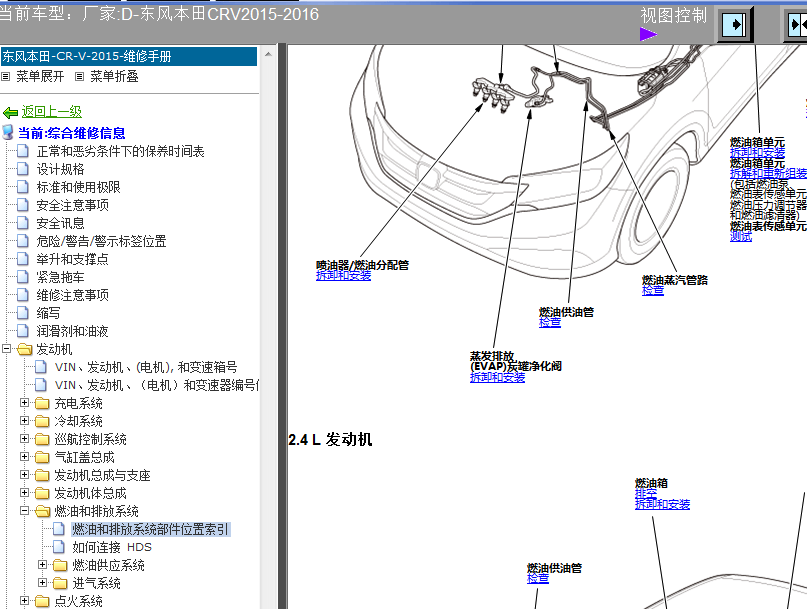807x609 pixels.
Task: Select 安全注意事项 tree item
Action: click(73, 205)
